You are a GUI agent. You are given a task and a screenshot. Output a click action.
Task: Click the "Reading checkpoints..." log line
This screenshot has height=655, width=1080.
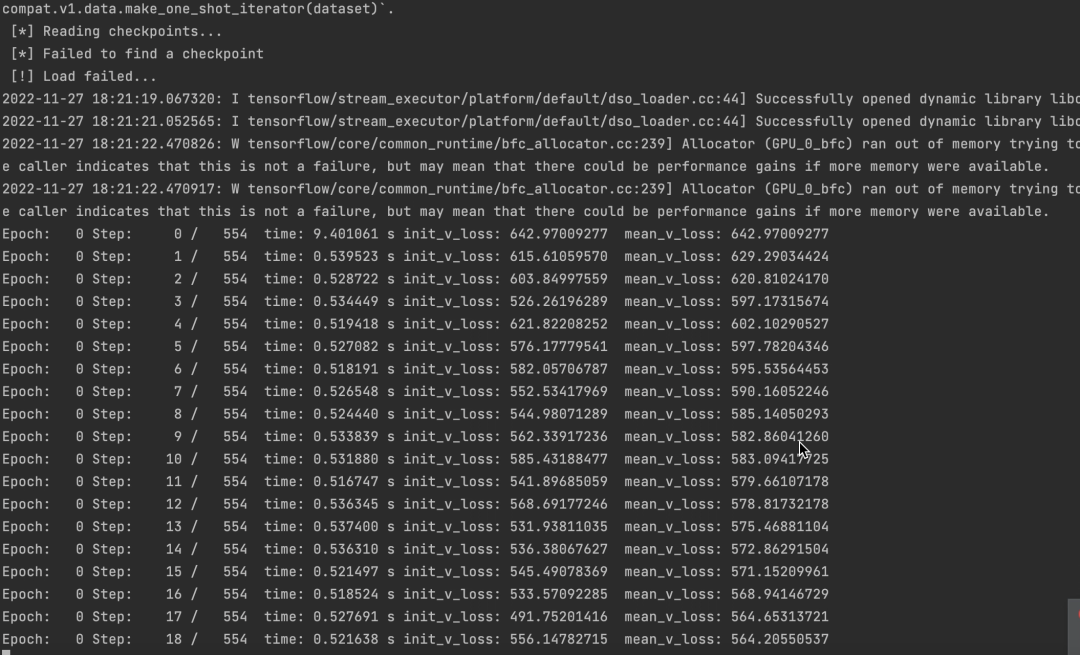[118, 31]
